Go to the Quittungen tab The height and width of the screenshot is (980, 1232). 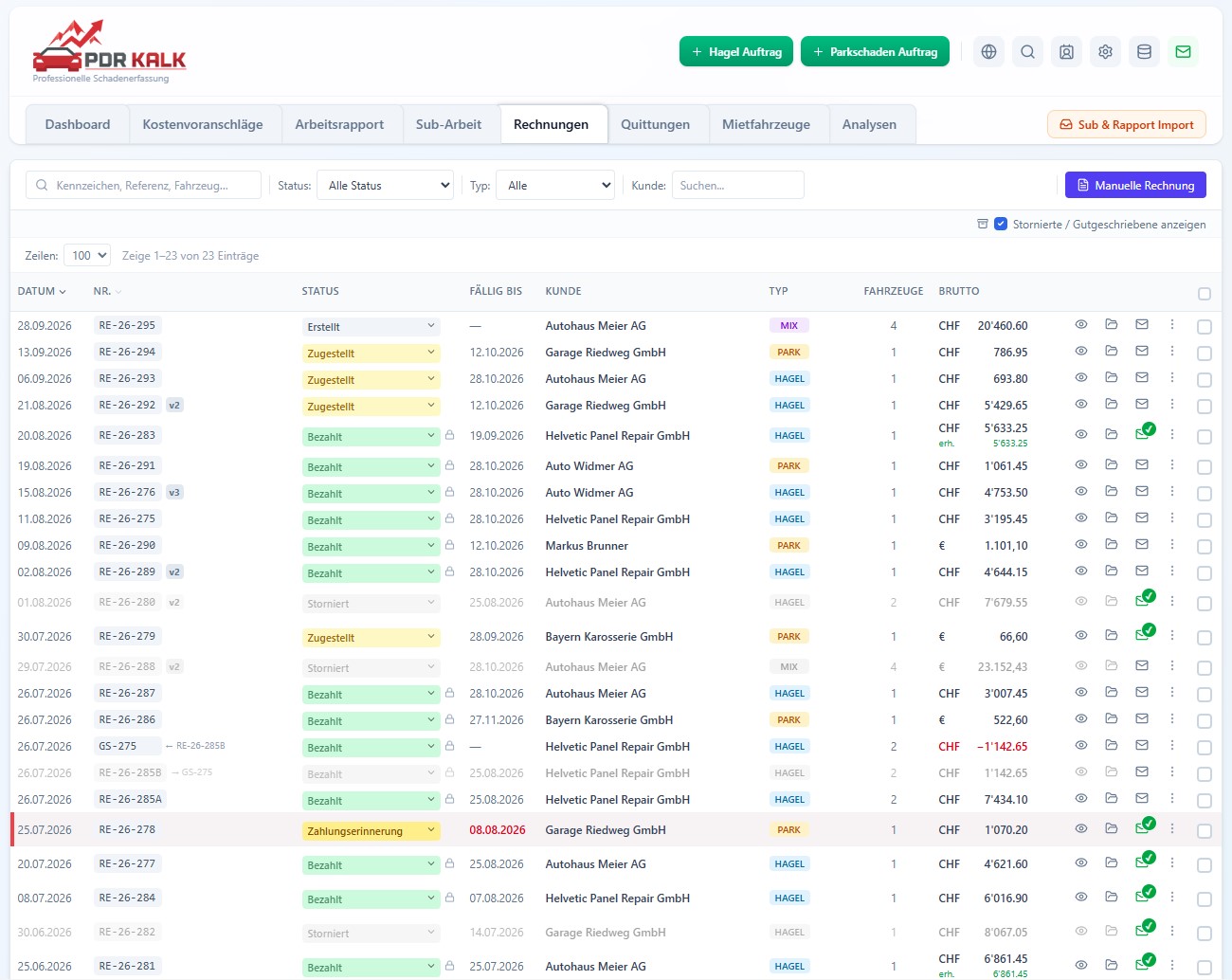pyautogui.click(x=656, y=124)
